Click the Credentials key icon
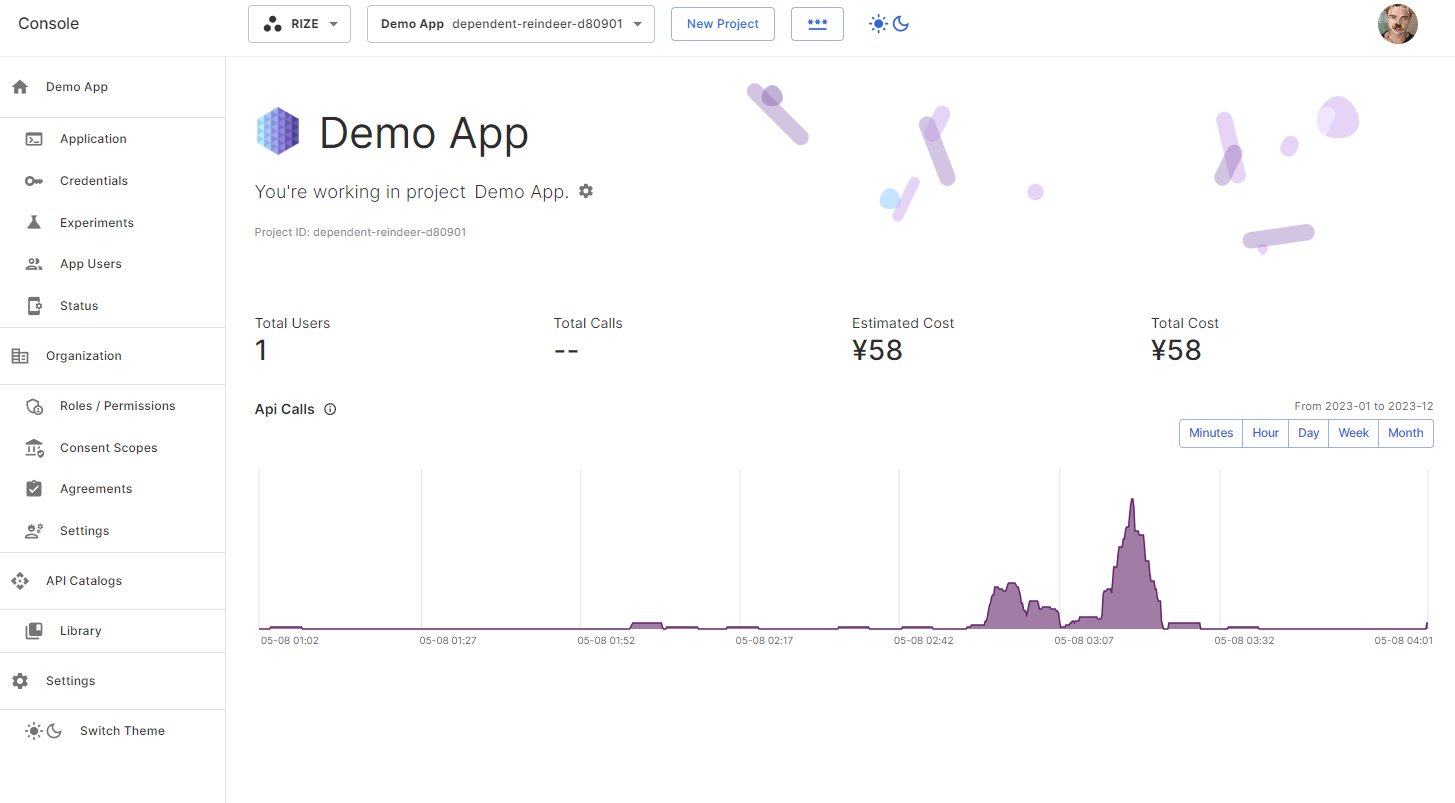Screen dimensions: 1455x803 (x=34, y=181)
